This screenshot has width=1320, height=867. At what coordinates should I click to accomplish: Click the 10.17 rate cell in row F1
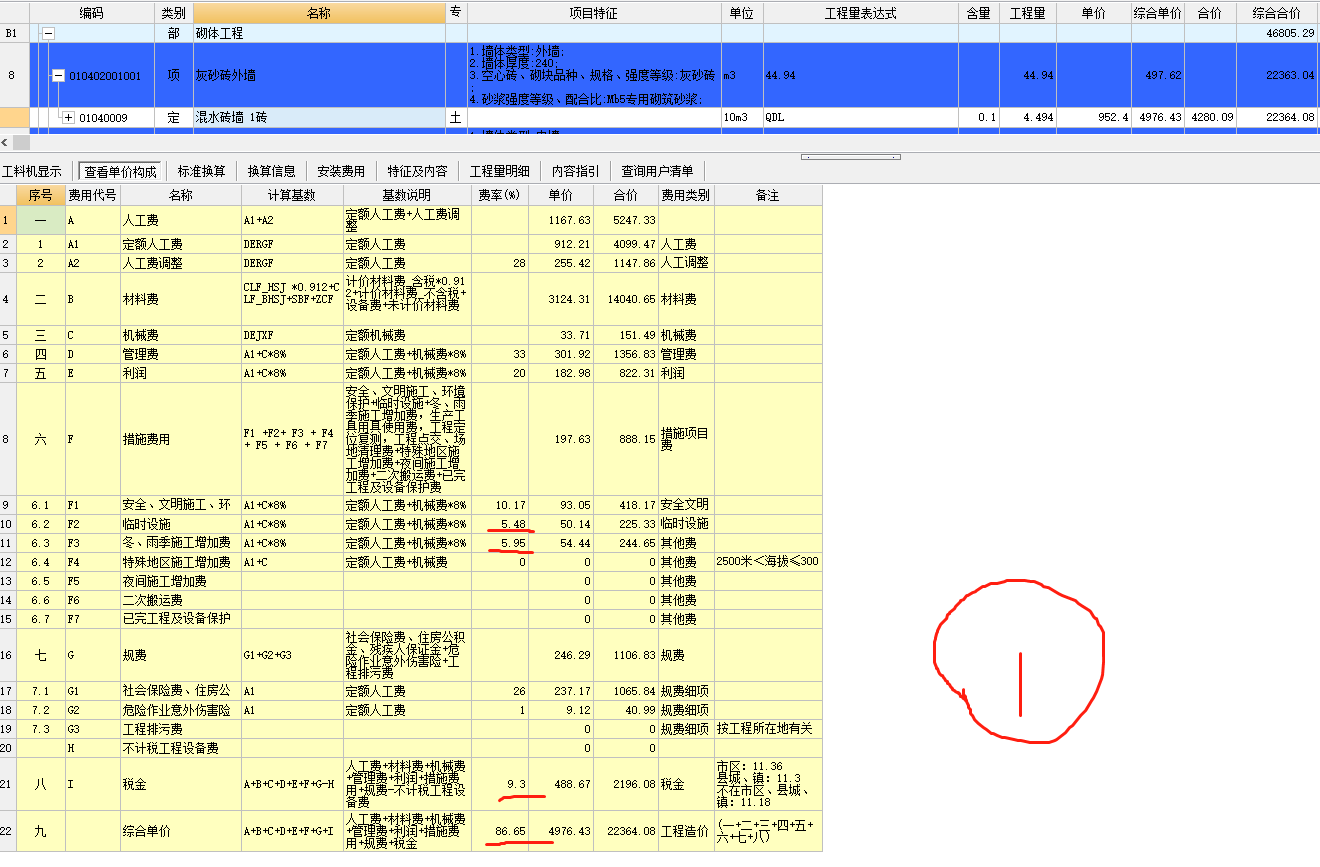(500, 505)
